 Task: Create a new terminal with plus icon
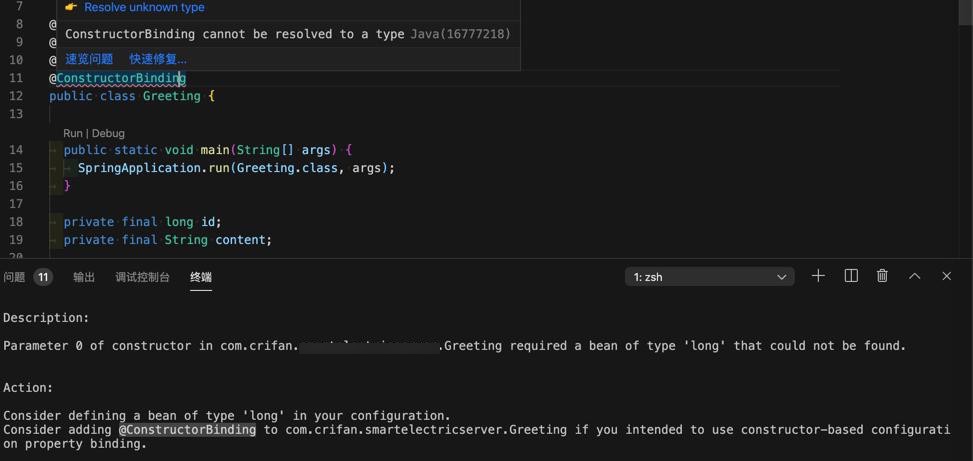[x=818, y=276]
